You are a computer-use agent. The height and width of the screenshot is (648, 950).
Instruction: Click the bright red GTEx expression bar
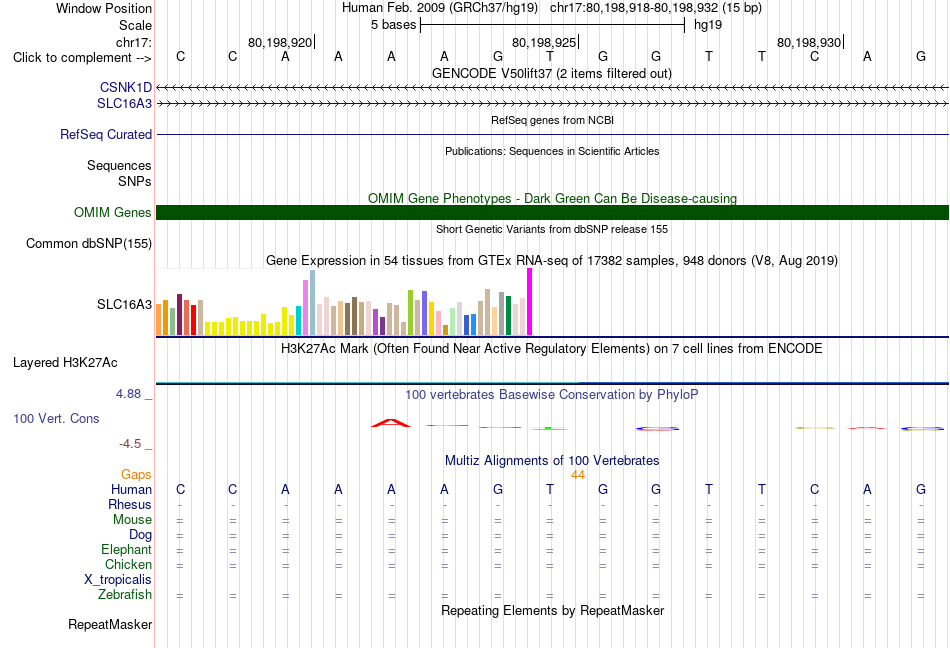193,320
